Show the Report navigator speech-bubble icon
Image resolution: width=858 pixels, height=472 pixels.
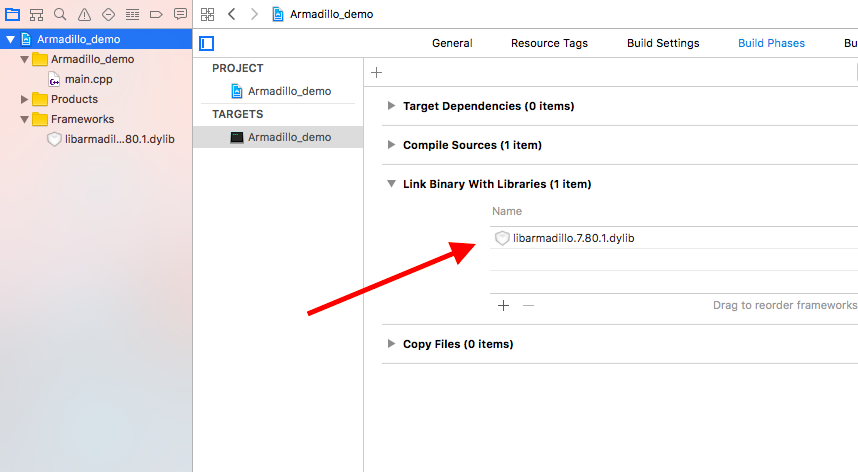[x=180, y=14]
